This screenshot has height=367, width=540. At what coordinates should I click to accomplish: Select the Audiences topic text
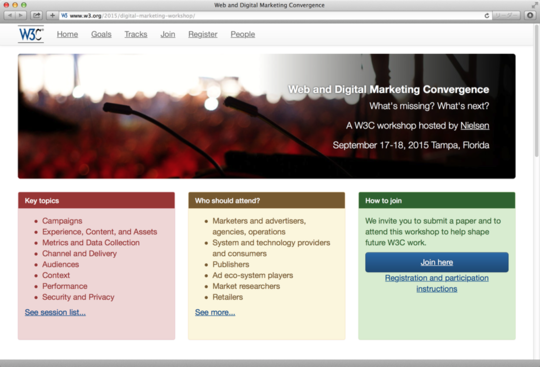coord(61,264)
